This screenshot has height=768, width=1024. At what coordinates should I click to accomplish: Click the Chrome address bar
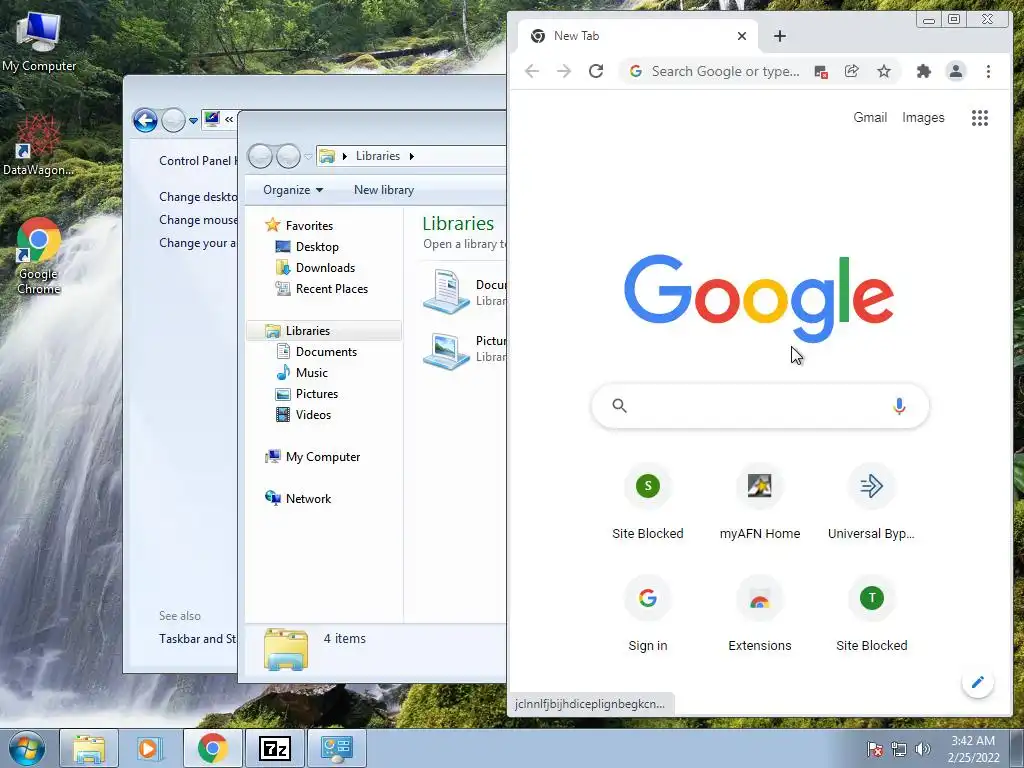point(725,71)
